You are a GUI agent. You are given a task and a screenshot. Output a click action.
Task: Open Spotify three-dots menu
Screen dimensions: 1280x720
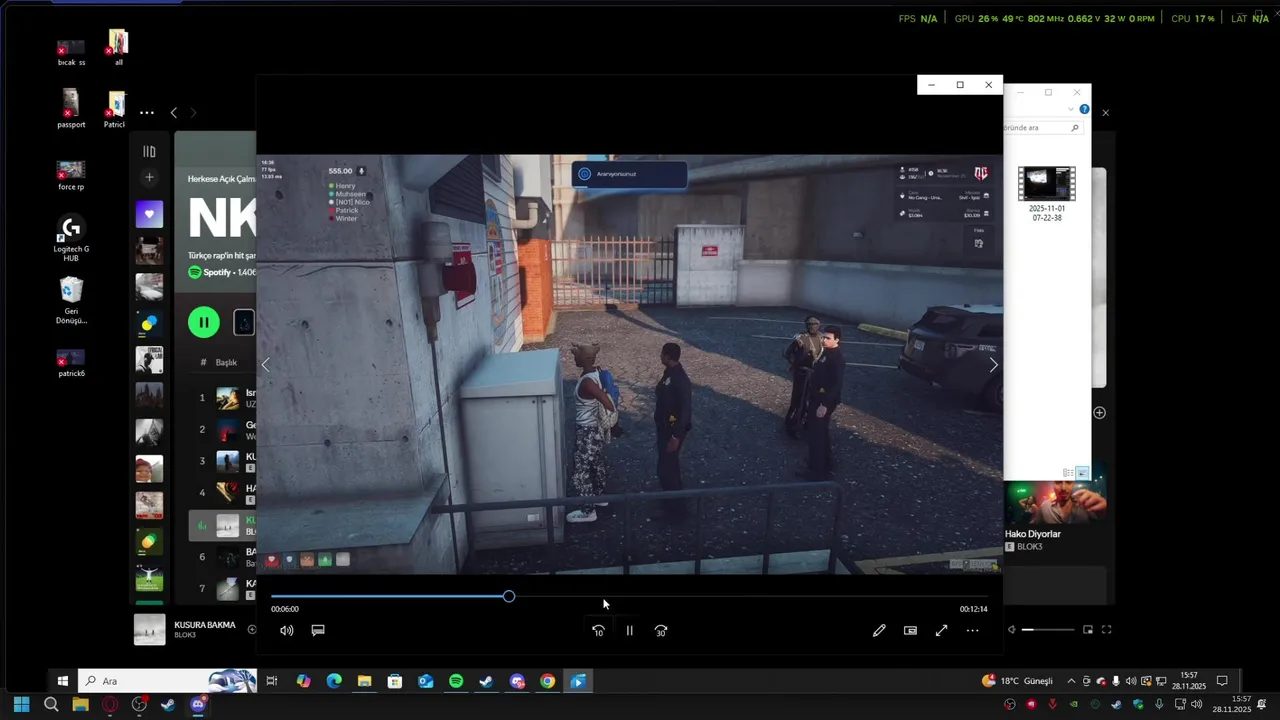coord(147,113)
